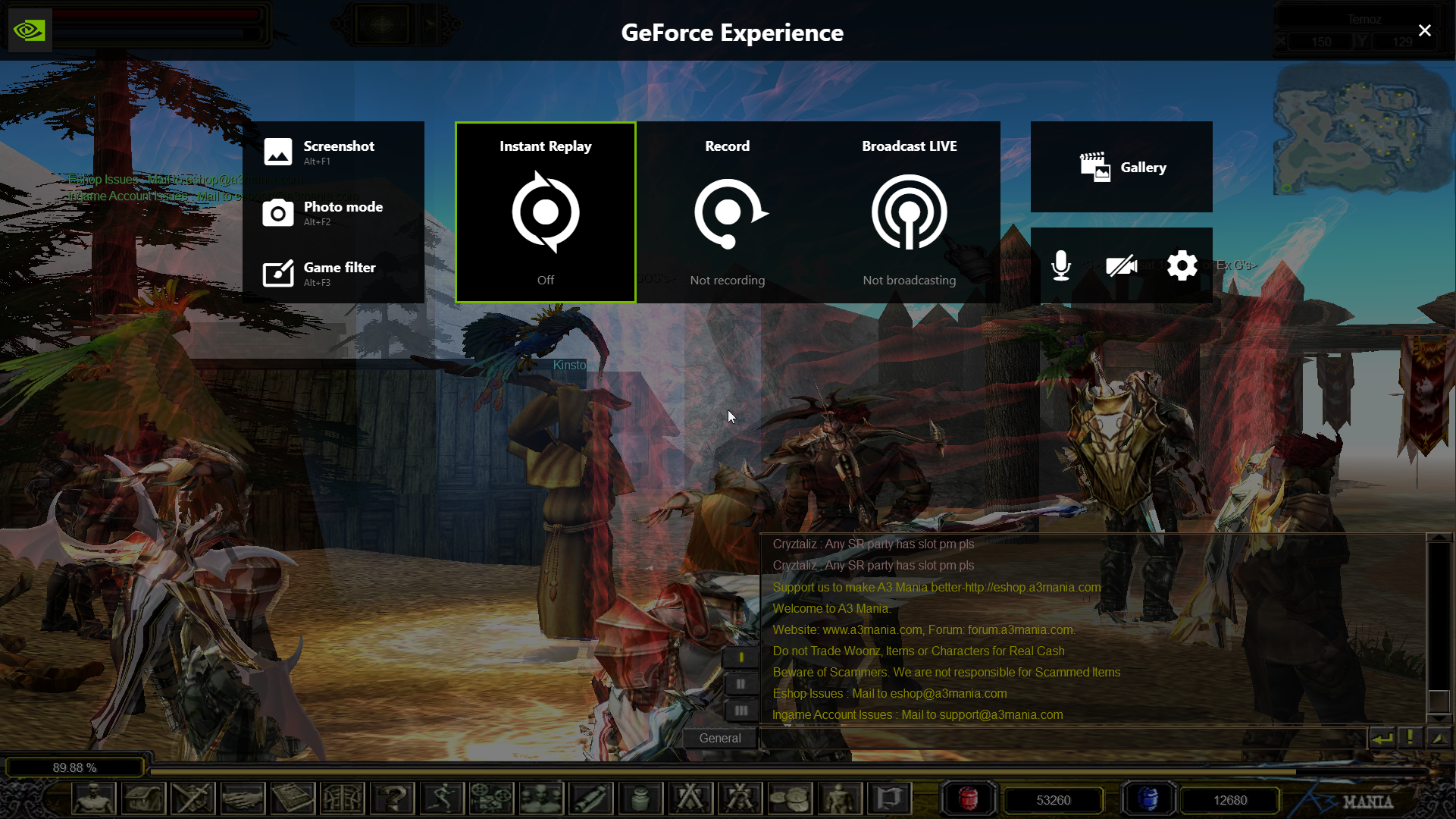Open Photo mode in GeForce overlay
The height and width of the screenshot is (819, 1456).
[333, 212]
